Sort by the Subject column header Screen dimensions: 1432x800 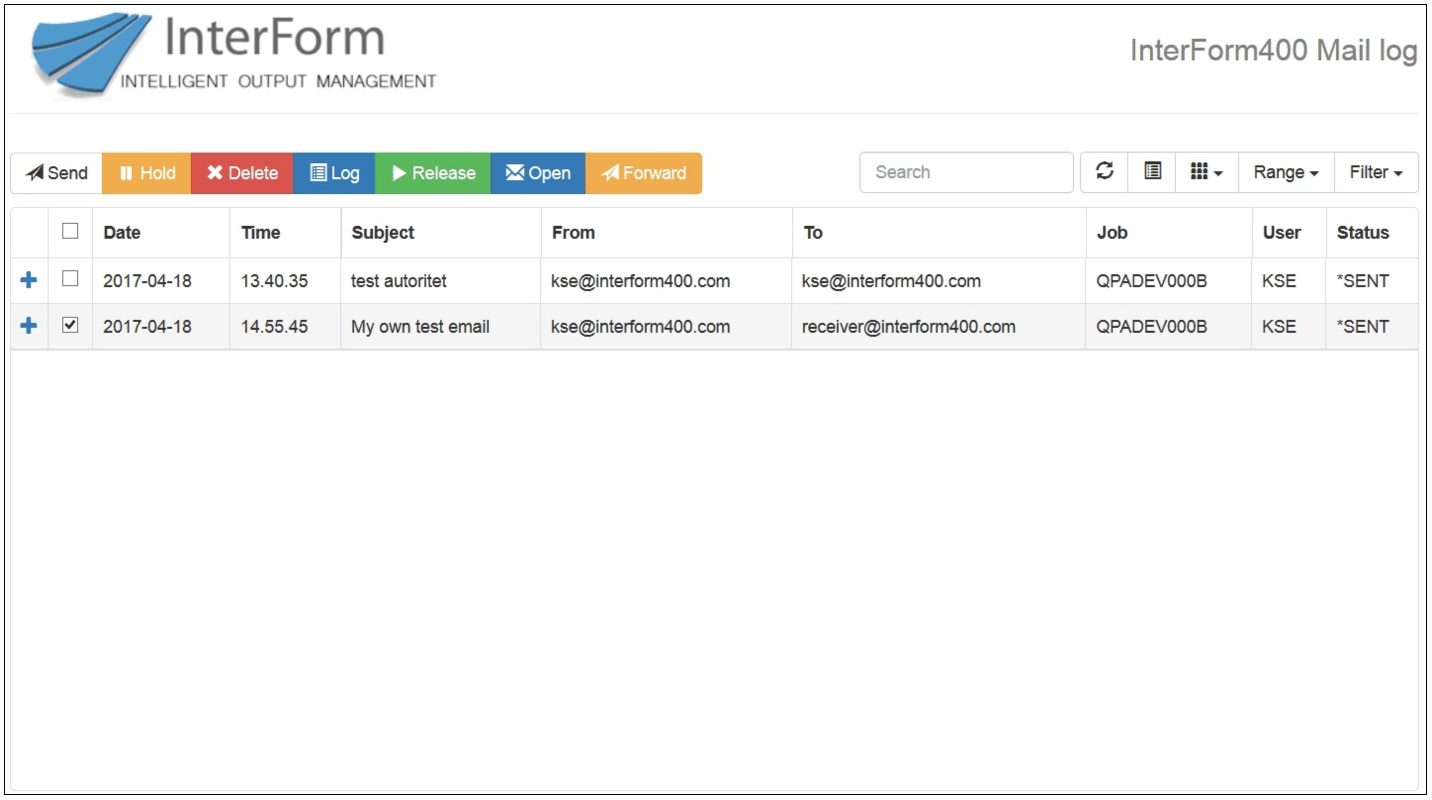pos(441,232)
